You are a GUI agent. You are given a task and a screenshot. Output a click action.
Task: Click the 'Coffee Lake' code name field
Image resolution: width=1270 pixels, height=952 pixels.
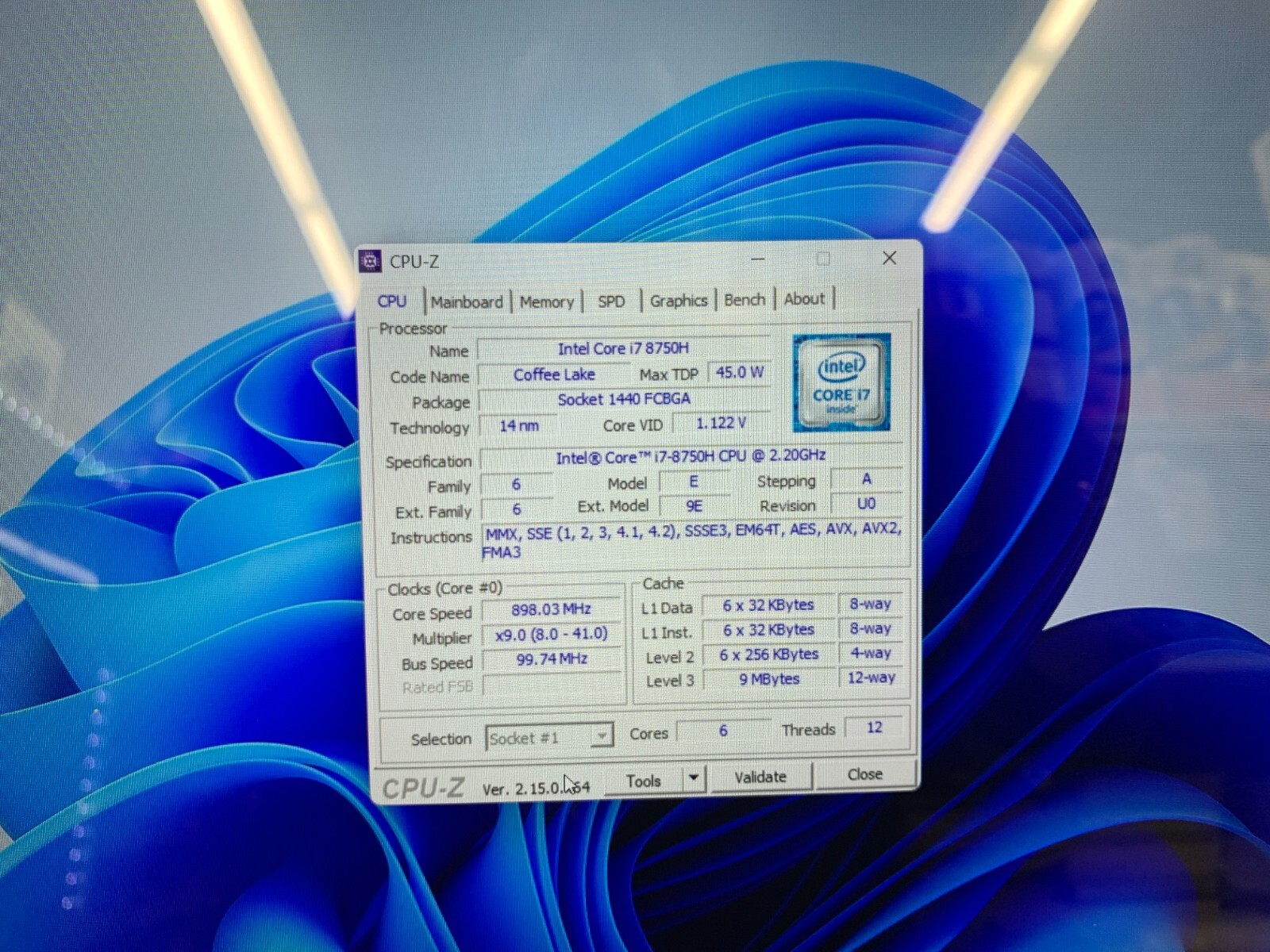tap(554, 374)
